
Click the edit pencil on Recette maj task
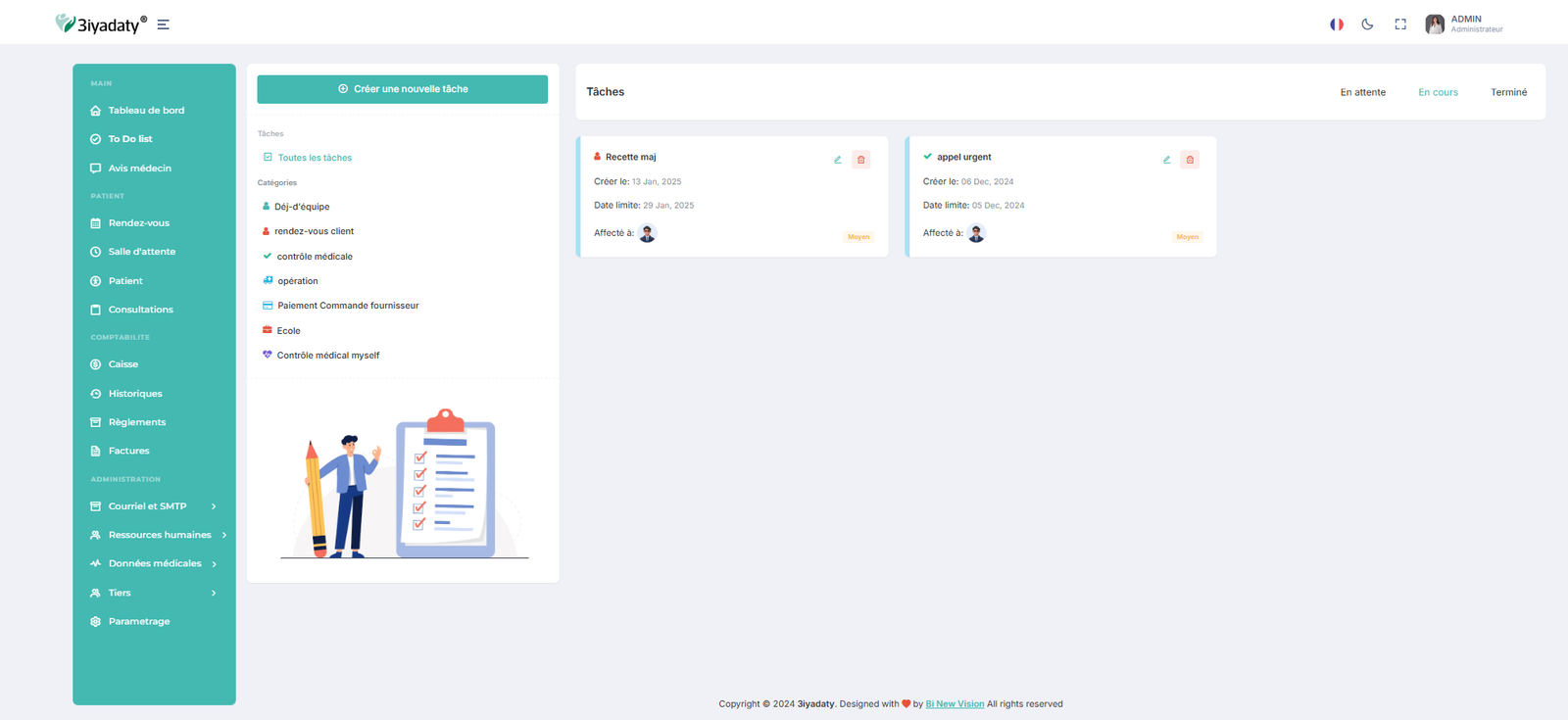(x=838, y=160)
